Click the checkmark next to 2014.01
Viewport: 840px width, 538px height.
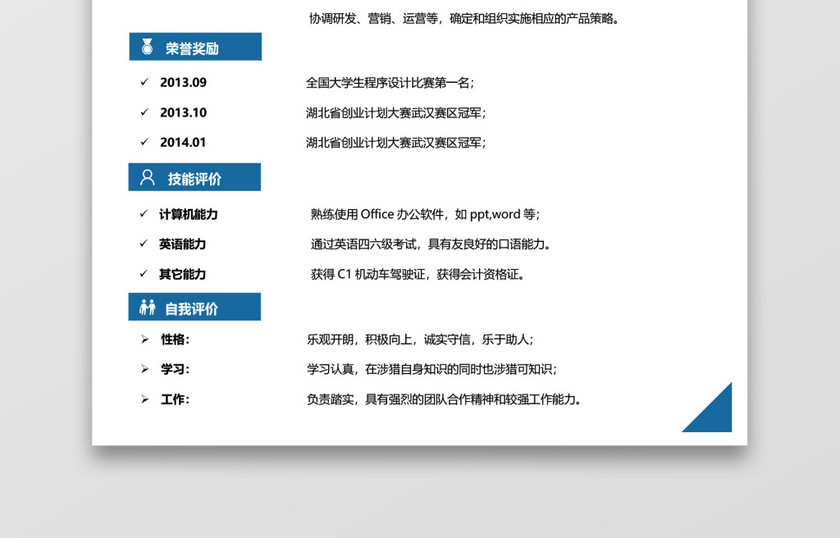coord(144,142)
